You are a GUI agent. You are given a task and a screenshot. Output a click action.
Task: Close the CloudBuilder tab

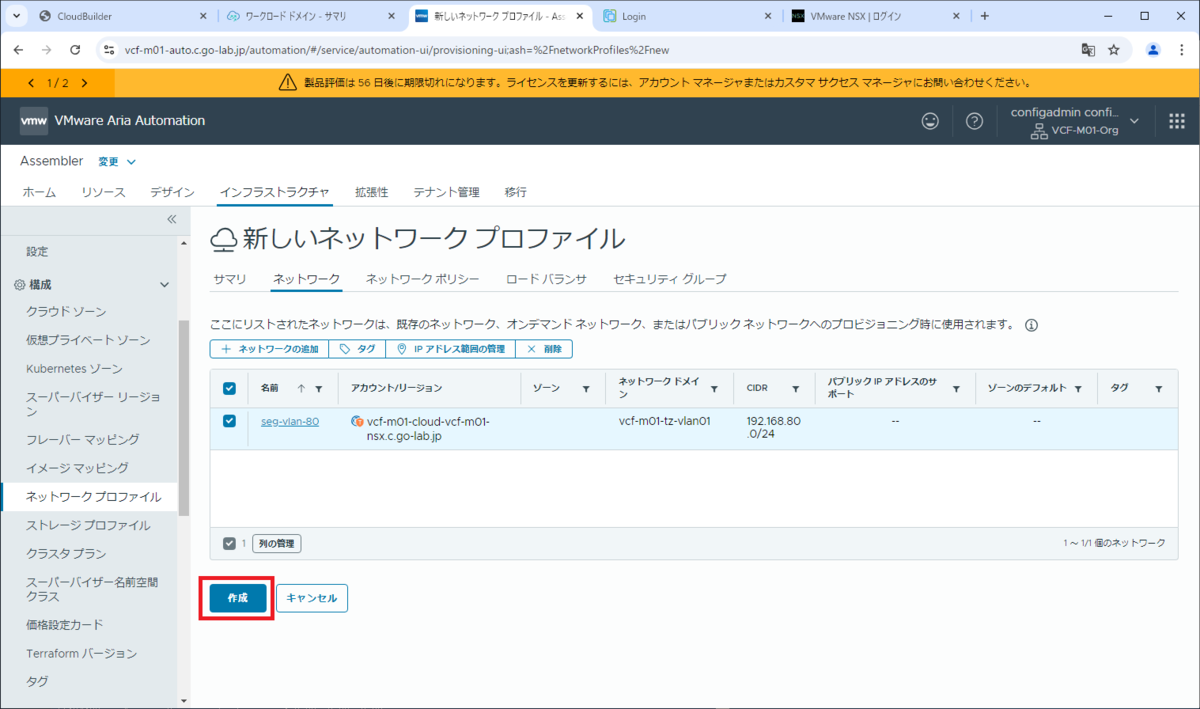click(x=202, y=16)
